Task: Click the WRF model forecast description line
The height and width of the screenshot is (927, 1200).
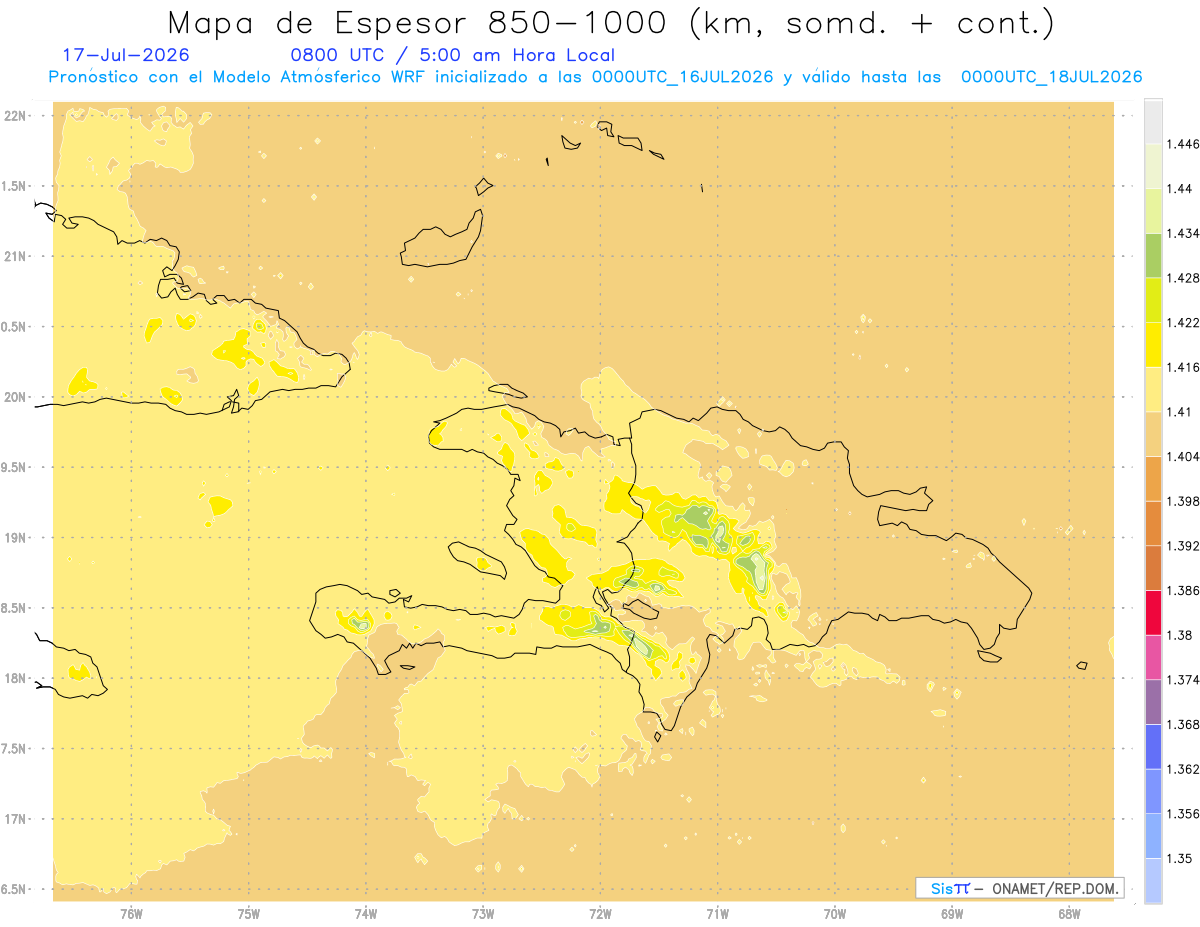Action: (x=595, y=77)
